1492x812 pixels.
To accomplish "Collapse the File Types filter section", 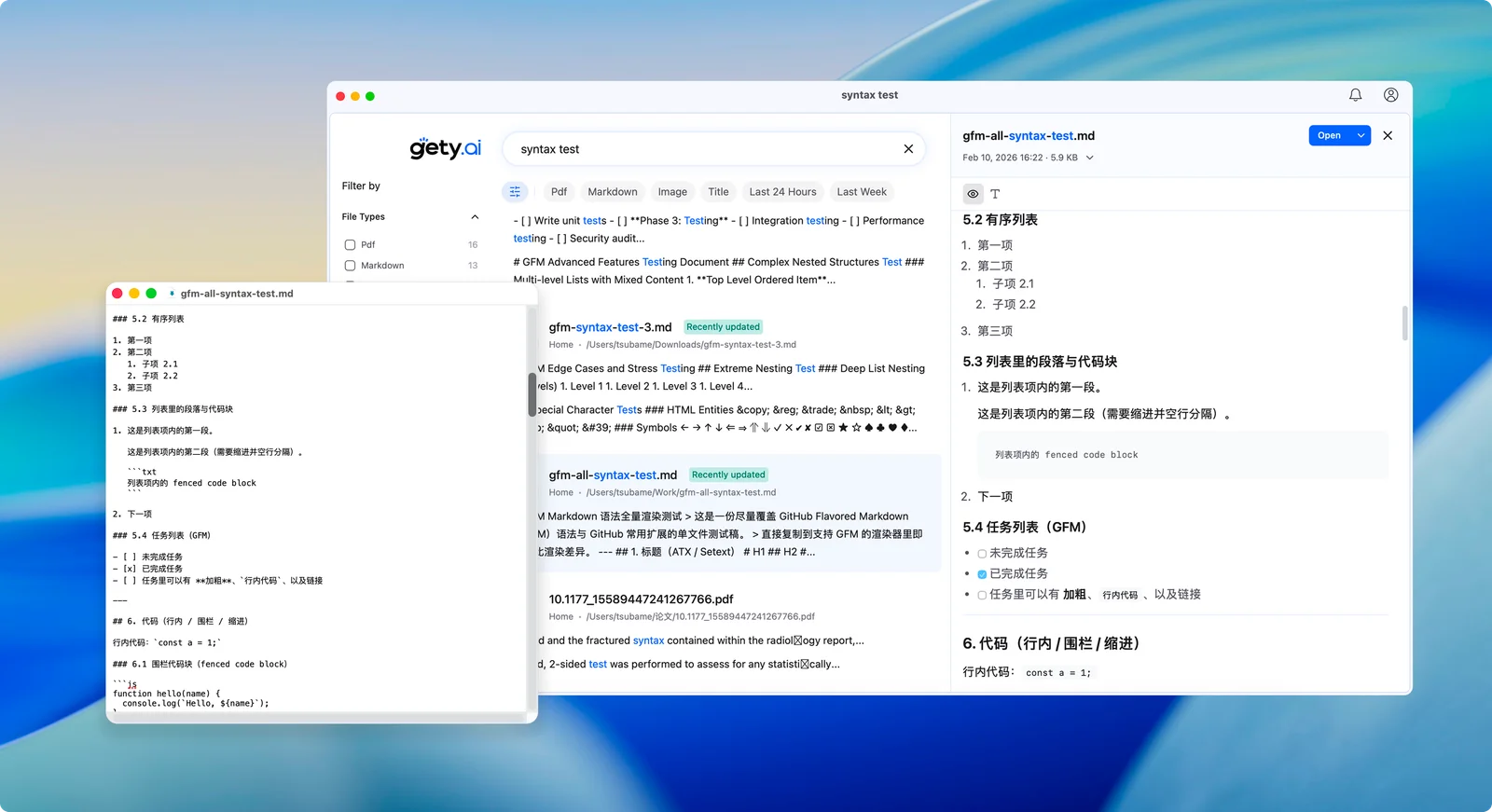I will click(x=475, y=217).
